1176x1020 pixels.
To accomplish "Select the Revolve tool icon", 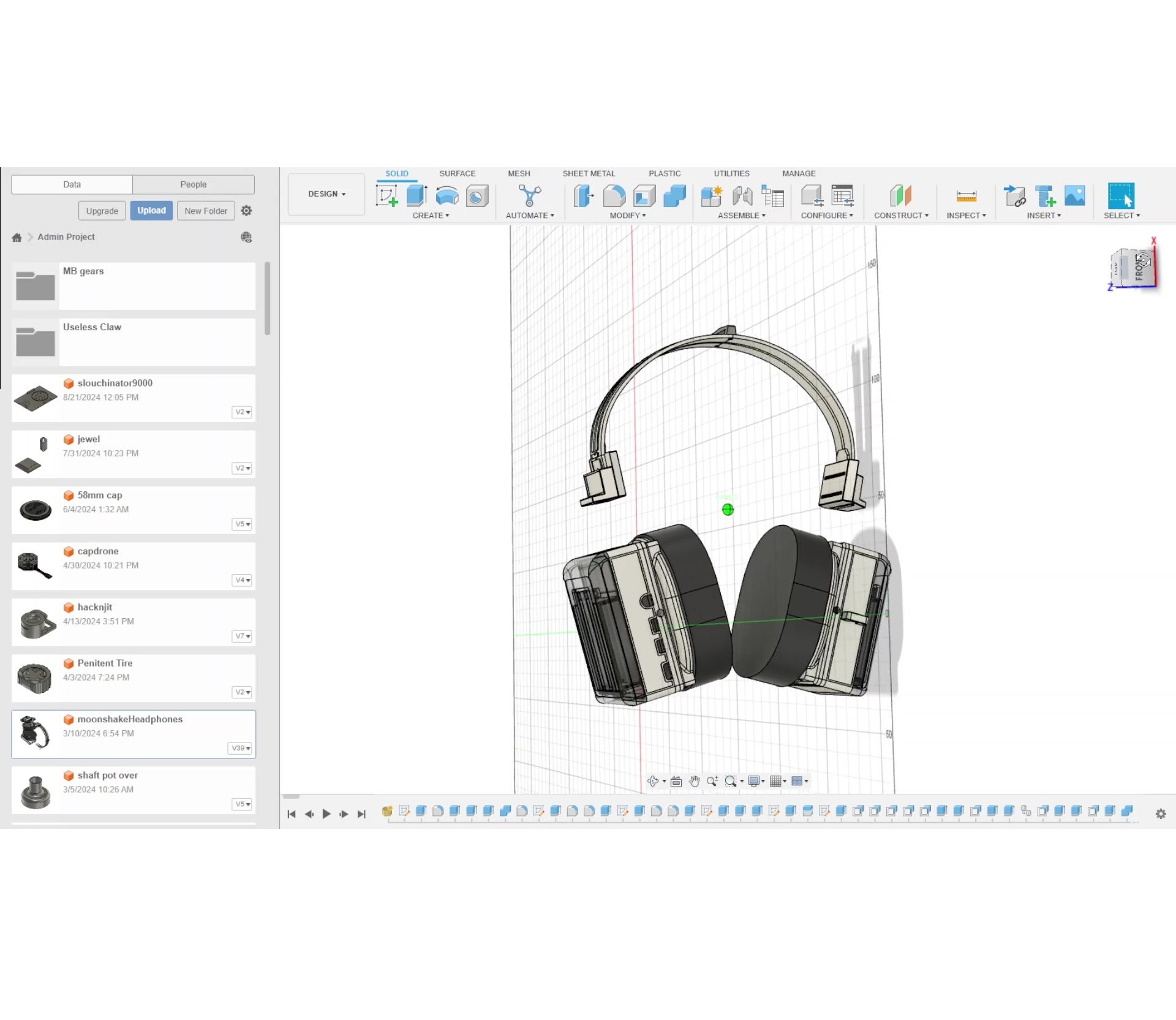I will (x=447, y=196).
